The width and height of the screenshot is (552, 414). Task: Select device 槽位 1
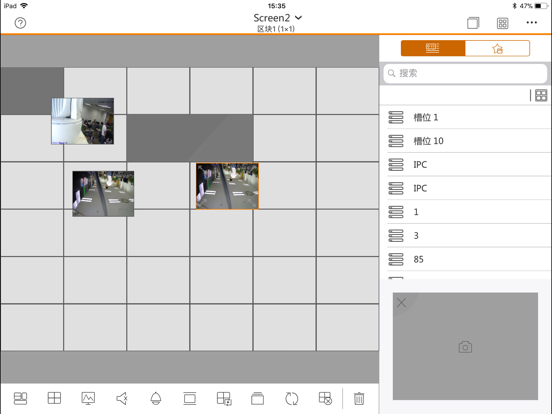pos(468,117)
